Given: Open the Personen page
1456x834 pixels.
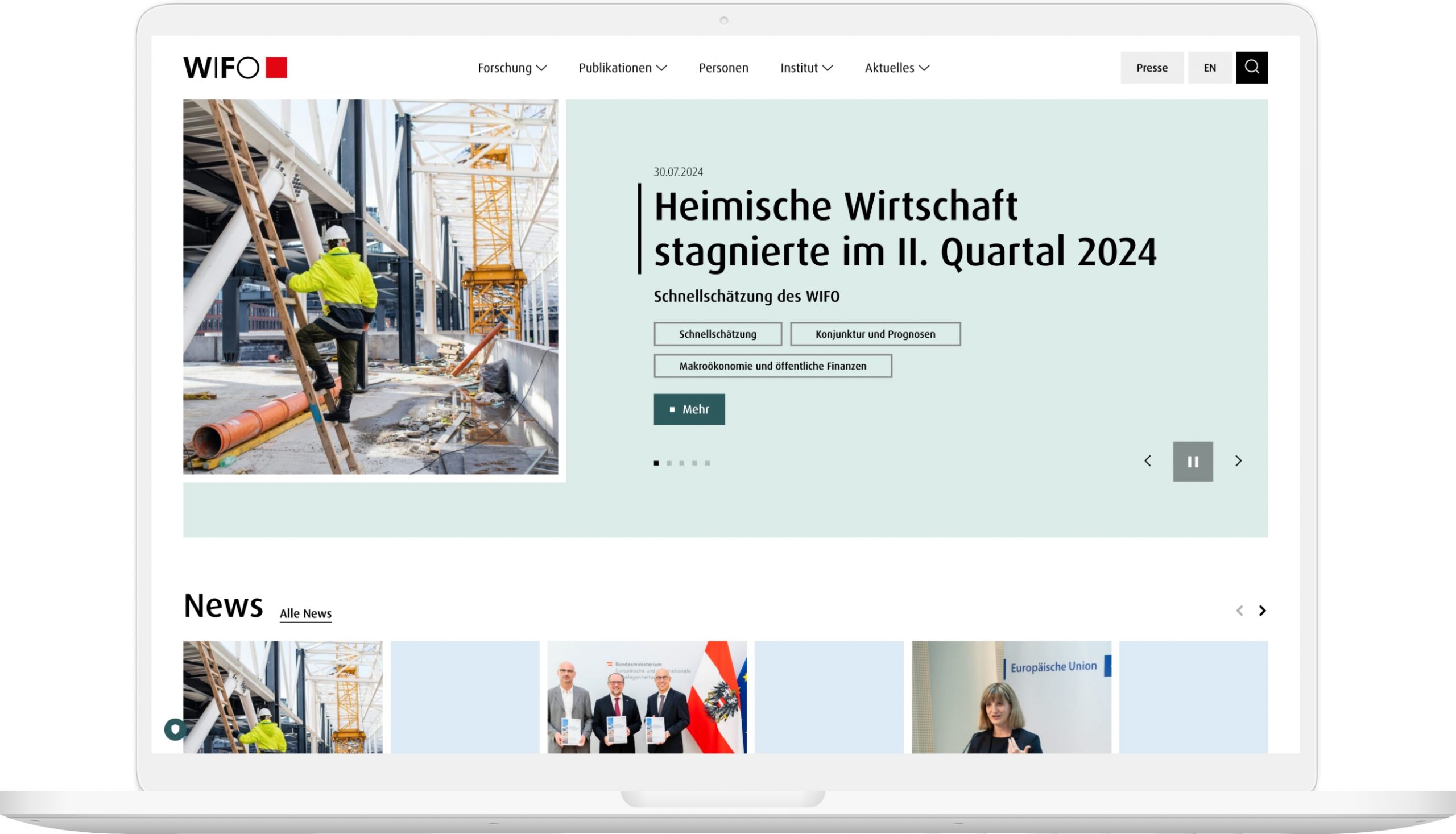Looking at the screenshot, I should 723,68.
